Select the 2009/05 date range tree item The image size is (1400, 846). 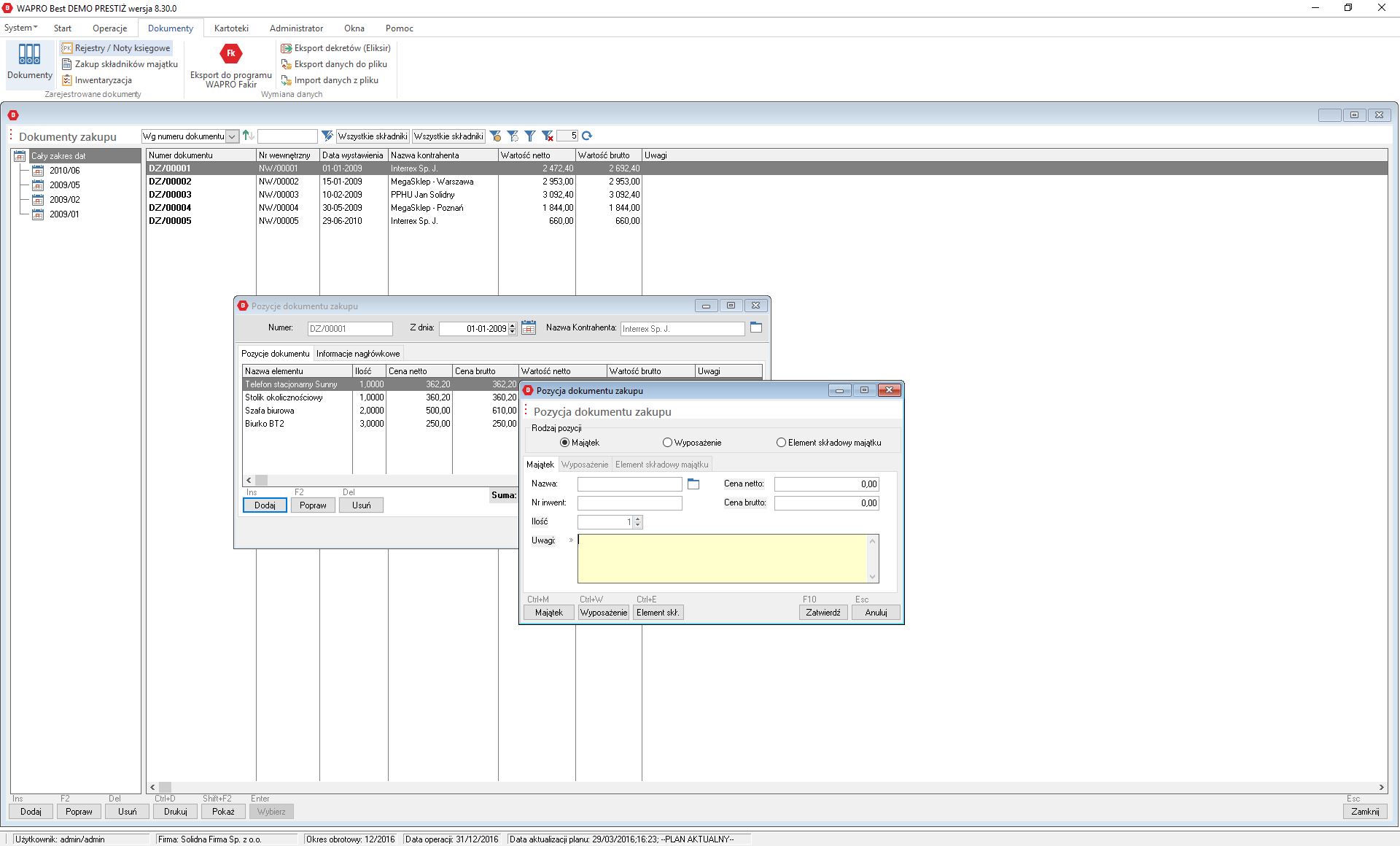click(x=64, y=185)
